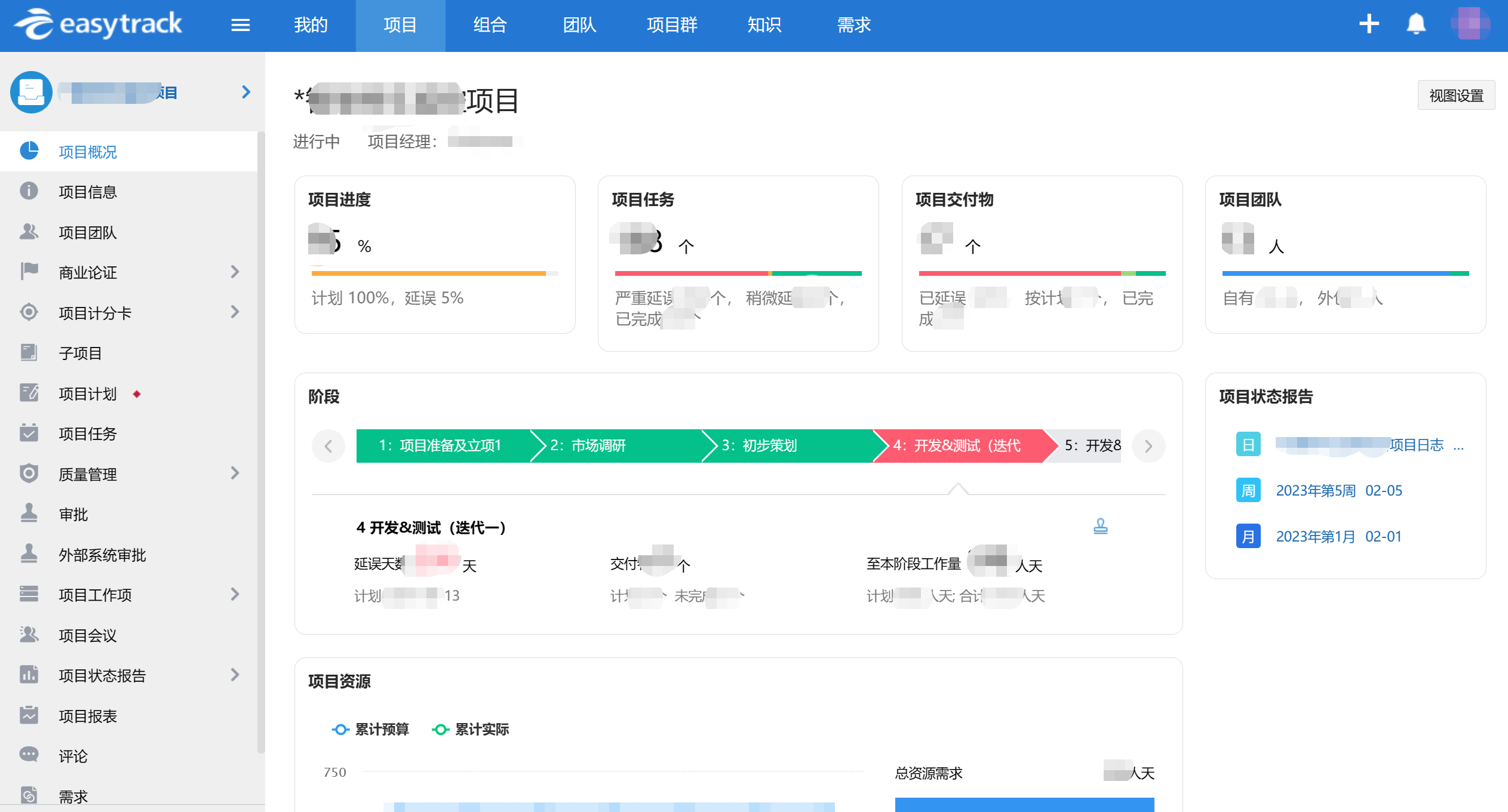Open 项目团队 in the sidebar

[x=88, y=233]
